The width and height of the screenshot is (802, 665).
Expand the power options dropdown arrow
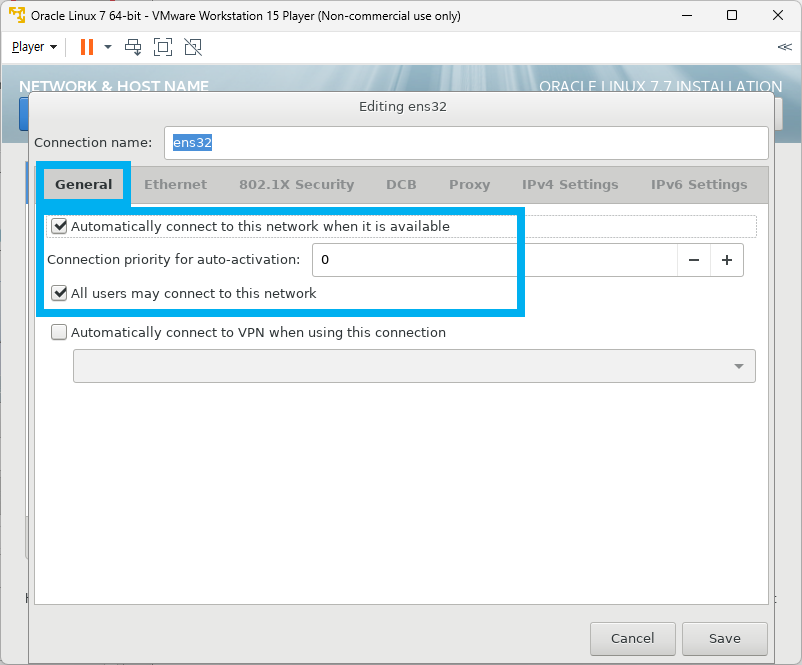coord(108,47)
